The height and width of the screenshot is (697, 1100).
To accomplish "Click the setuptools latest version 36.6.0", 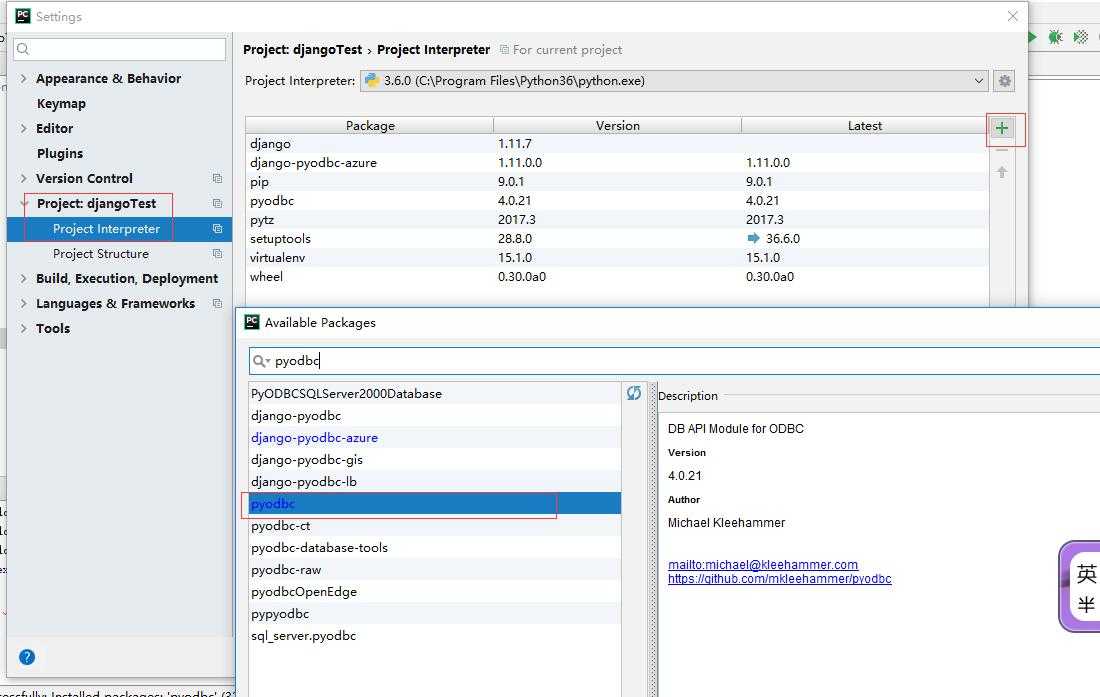I will 782,238.
